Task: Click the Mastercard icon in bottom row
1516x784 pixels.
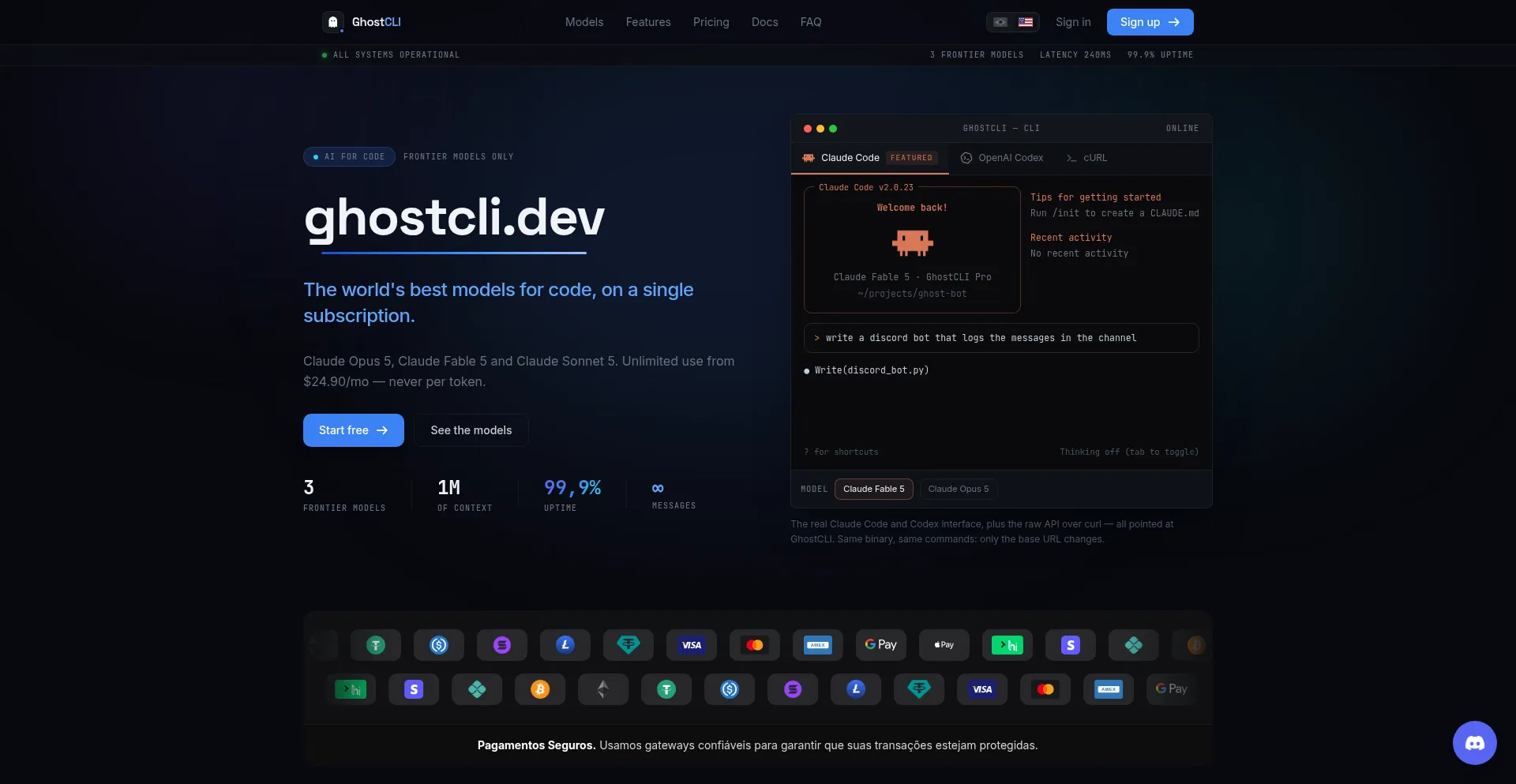Action: coord(1045,689)
